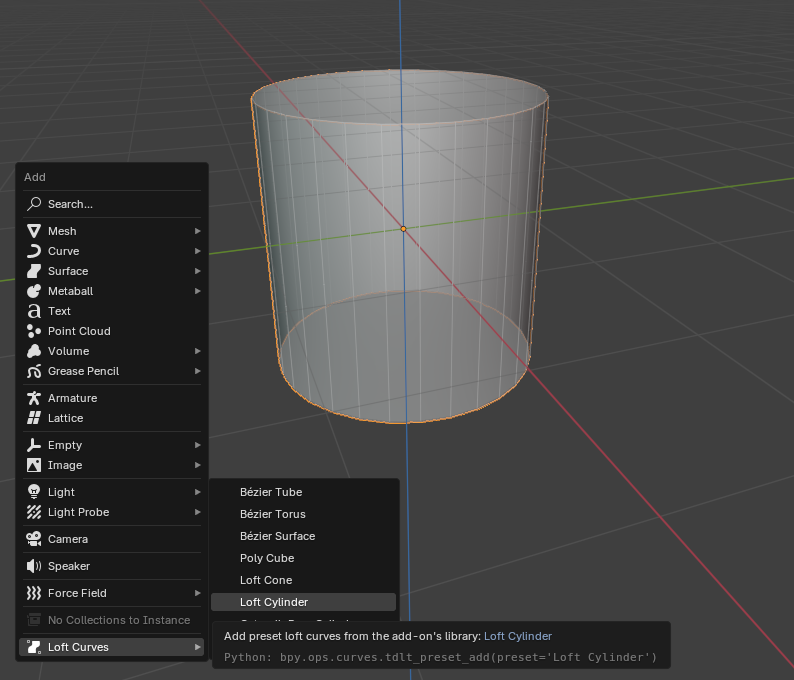Screen dimensions: 794x680
Task: Add a Text object
Action: [112, 311]
